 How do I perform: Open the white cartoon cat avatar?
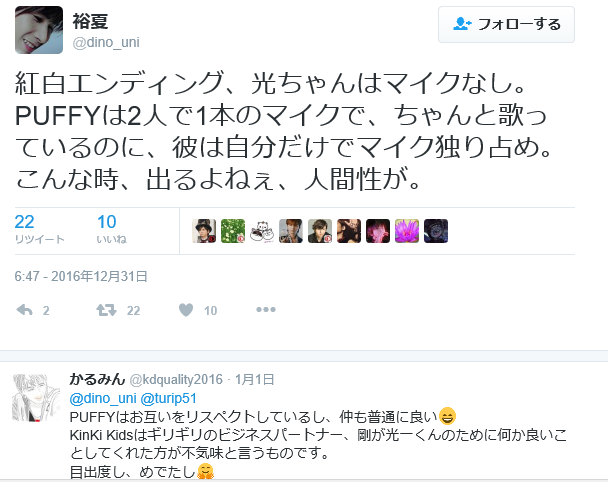click(262, 231)
